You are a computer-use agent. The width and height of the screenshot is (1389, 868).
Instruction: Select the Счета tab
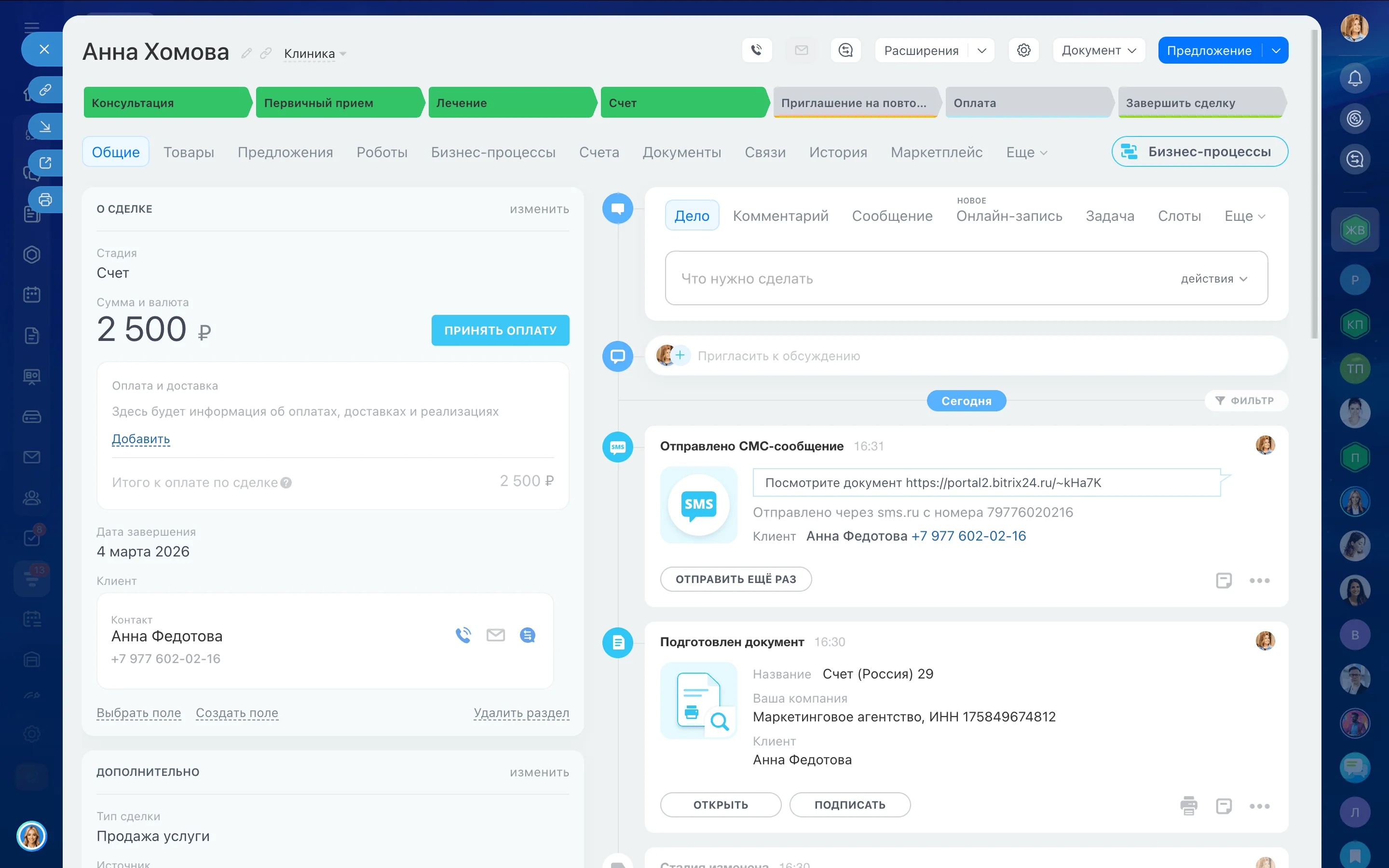[599, 152]
